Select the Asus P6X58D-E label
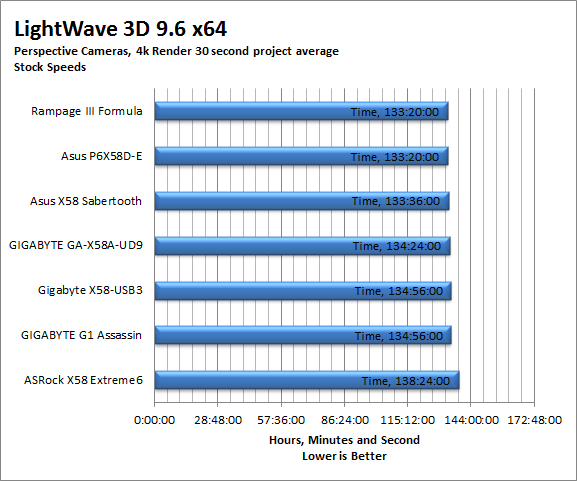577x481 pixels. point(102,156)
